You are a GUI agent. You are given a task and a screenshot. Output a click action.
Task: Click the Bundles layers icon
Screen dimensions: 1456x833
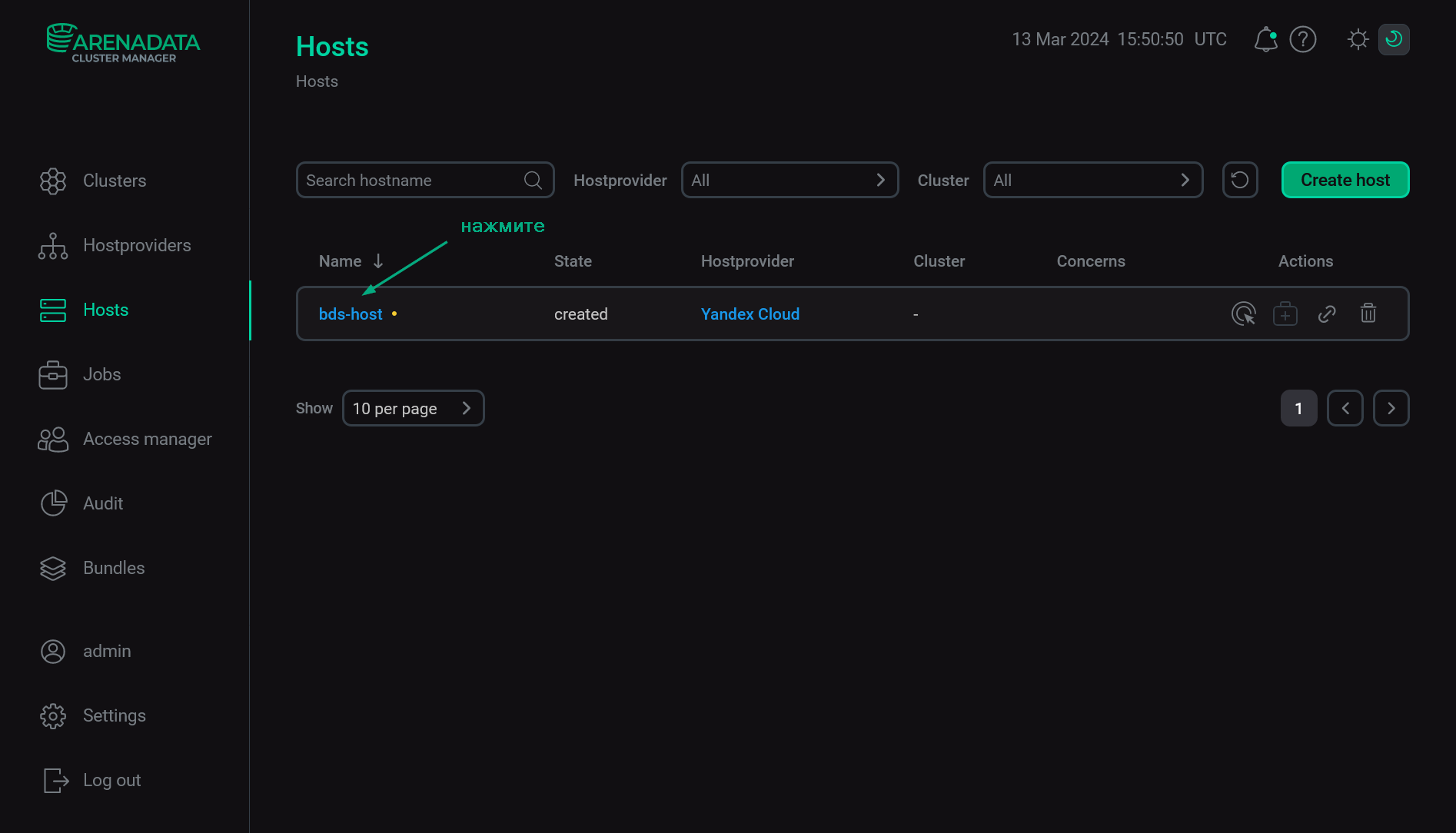53,568
